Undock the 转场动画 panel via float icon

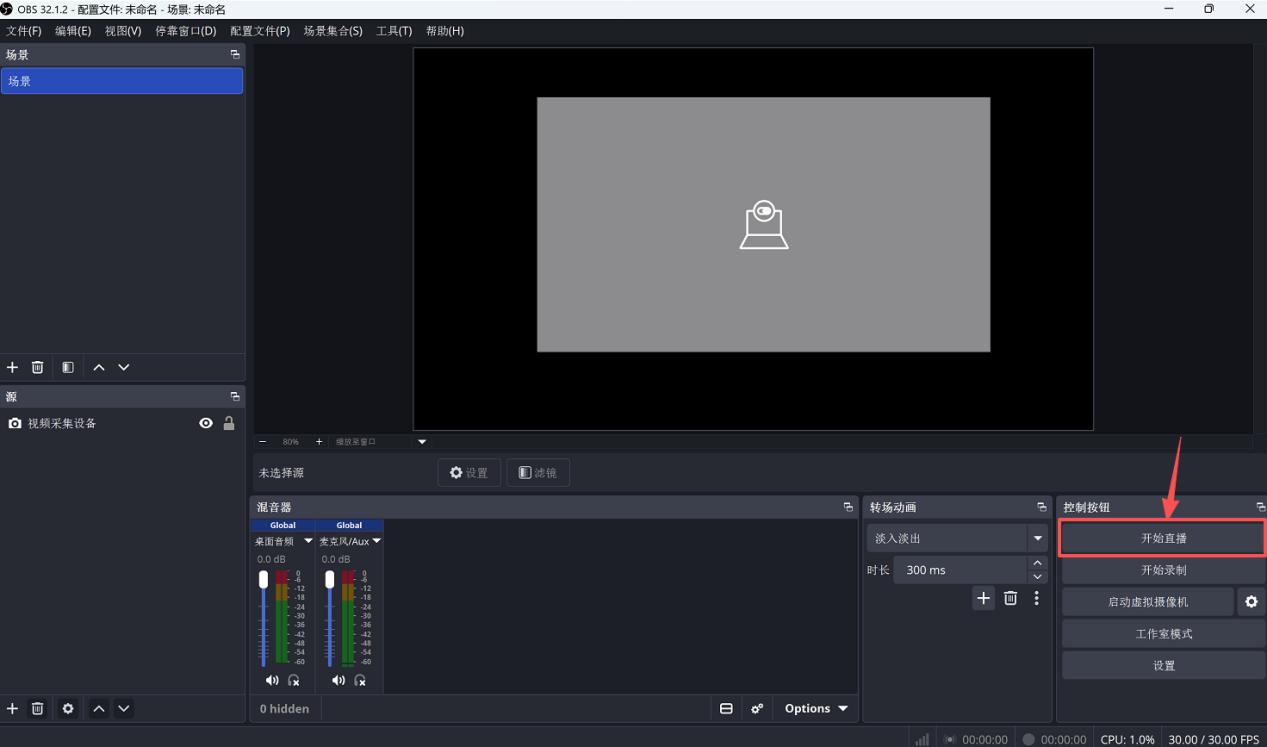(x=1042, y=507)
